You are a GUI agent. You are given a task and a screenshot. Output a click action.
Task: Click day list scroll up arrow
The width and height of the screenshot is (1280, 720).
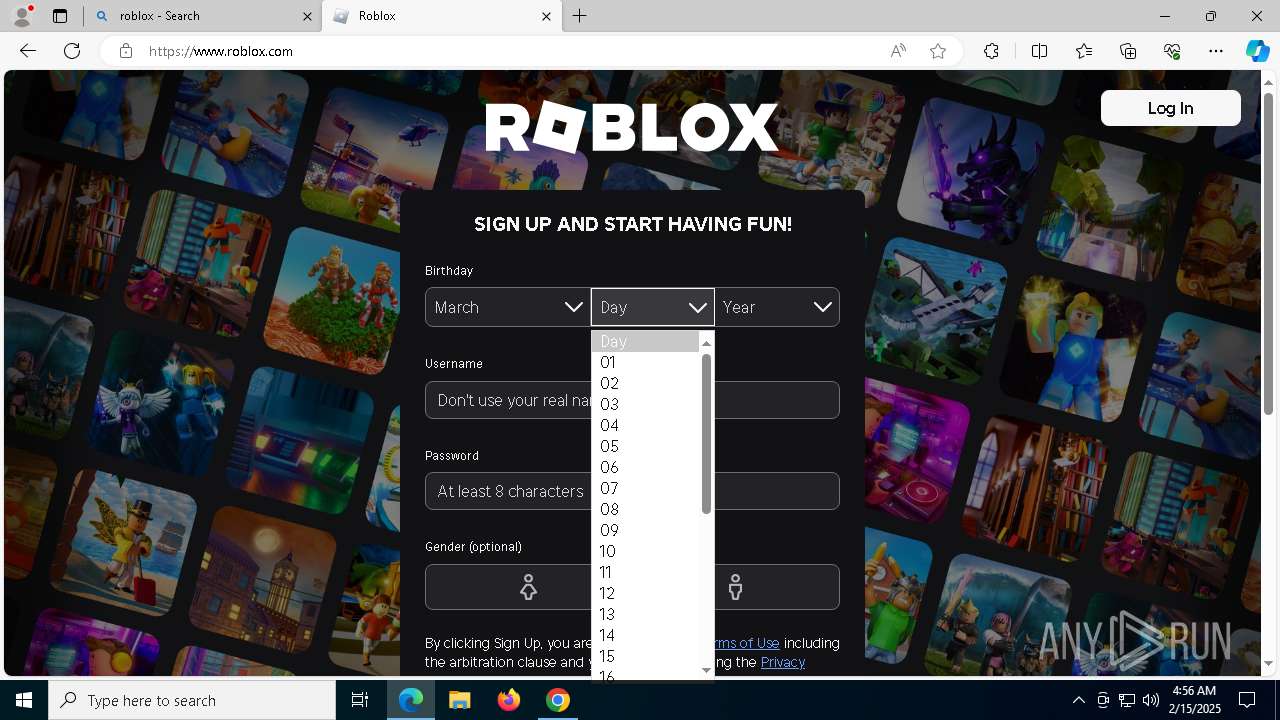pos(706,342)
